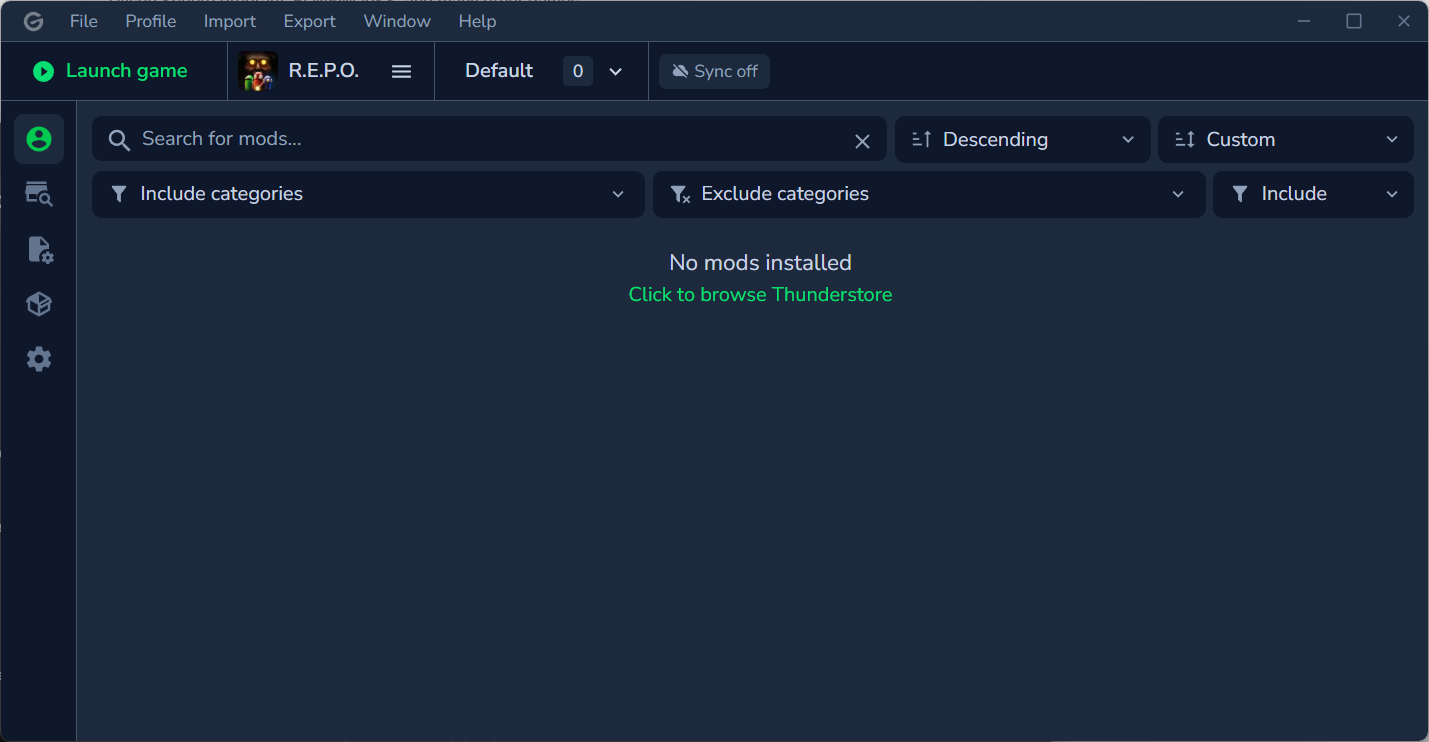Viewport: 1429px width, 742px height.
Task: Open the installed mods profile page icon
Action: pyautogui.click(x=39, y=139)
